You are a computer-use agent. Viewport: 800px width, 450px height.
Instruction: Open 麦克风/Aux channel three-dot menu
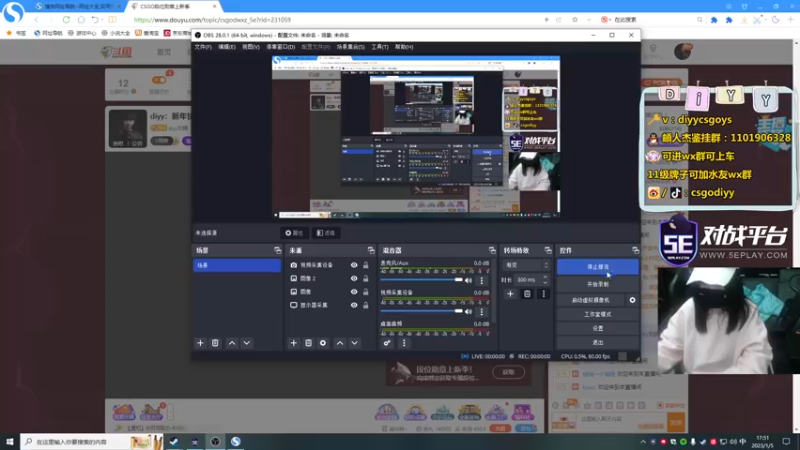click(x=482, y=280)
